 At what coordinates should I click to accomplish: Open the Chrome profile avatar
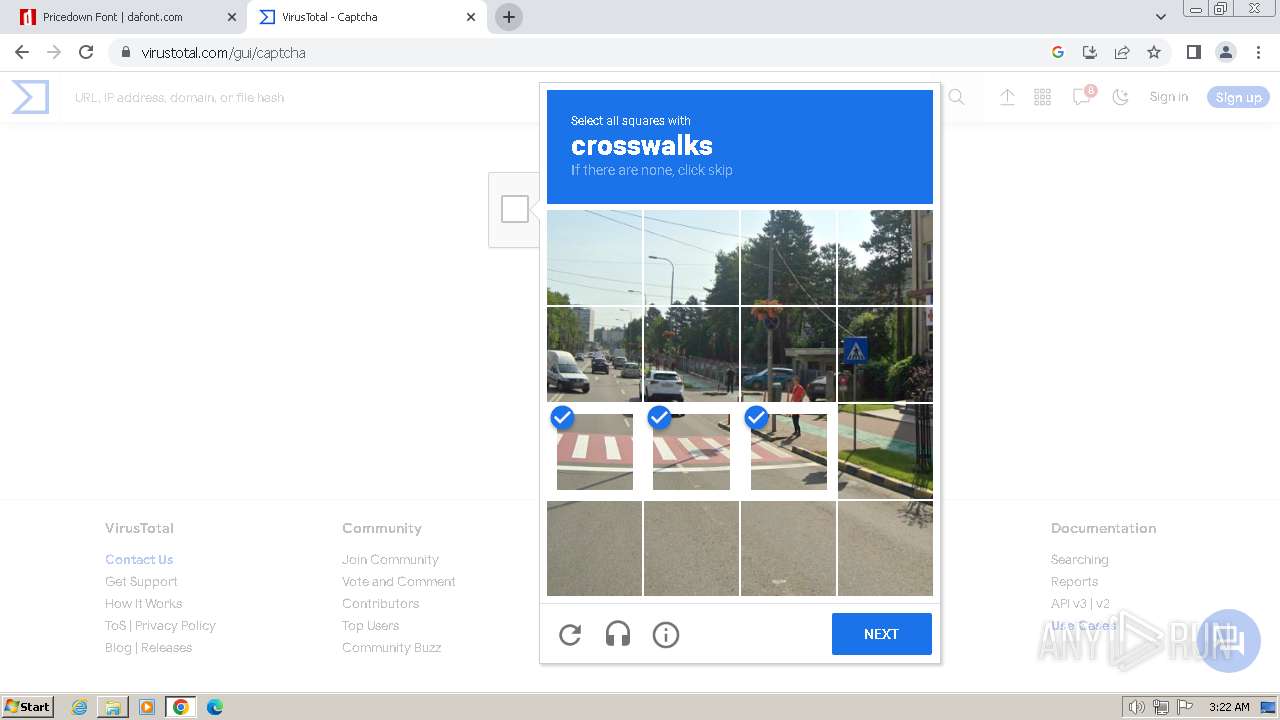coord(1225,52)
